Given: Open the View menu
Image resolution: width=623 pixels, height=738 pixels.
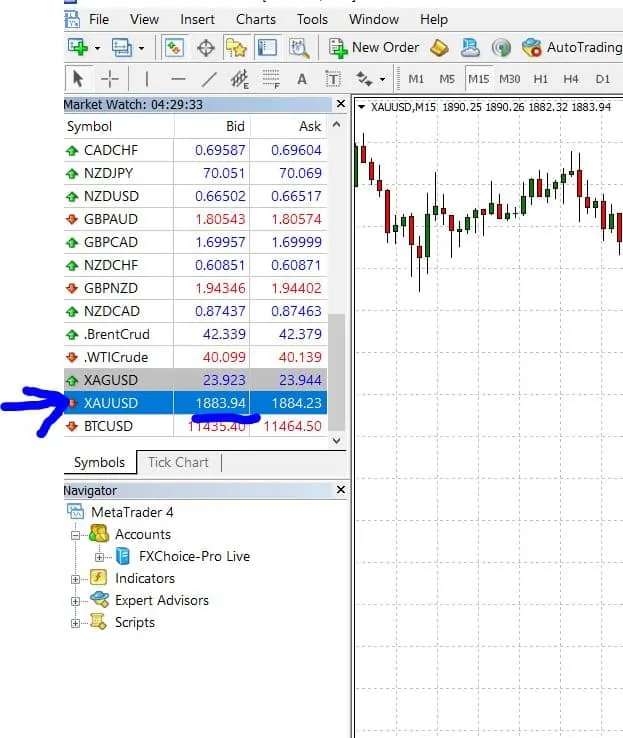Looking at the screenshot, I should point(144,19).
